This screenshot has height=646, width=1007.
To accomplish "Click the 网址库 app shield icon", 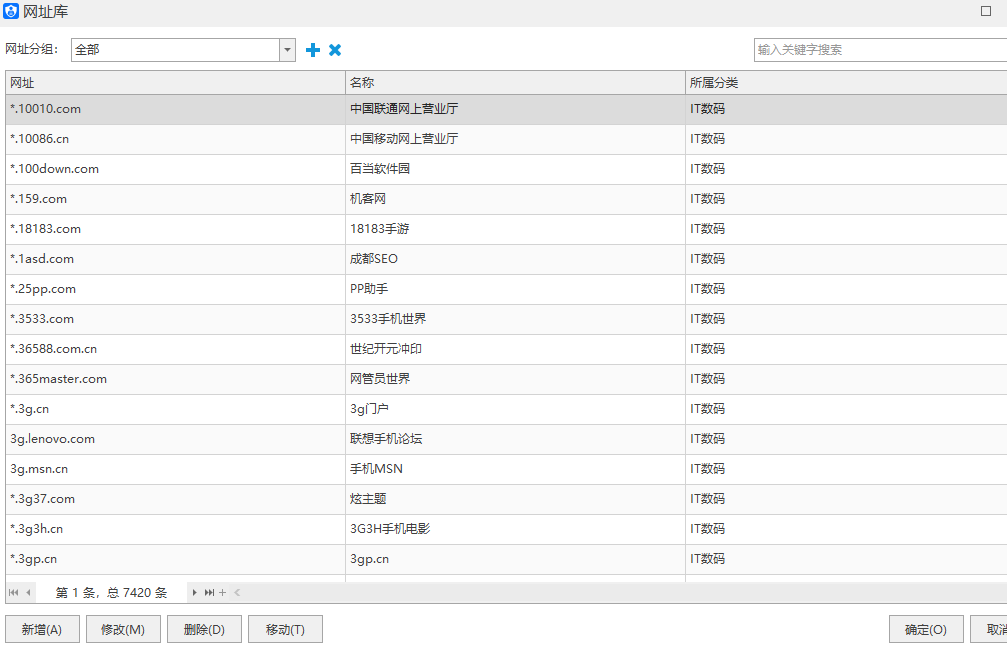I will pyautogui.click(x=11, y=11).
